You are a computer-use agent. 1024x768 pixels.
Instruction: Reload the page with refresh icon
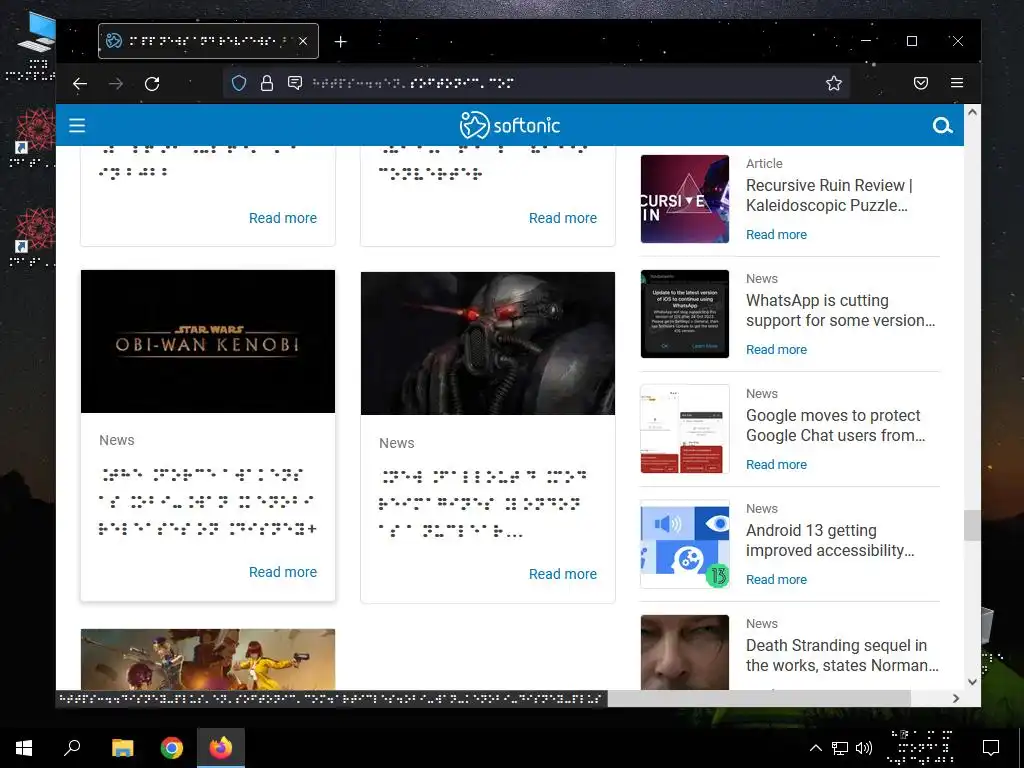point(152,83)
